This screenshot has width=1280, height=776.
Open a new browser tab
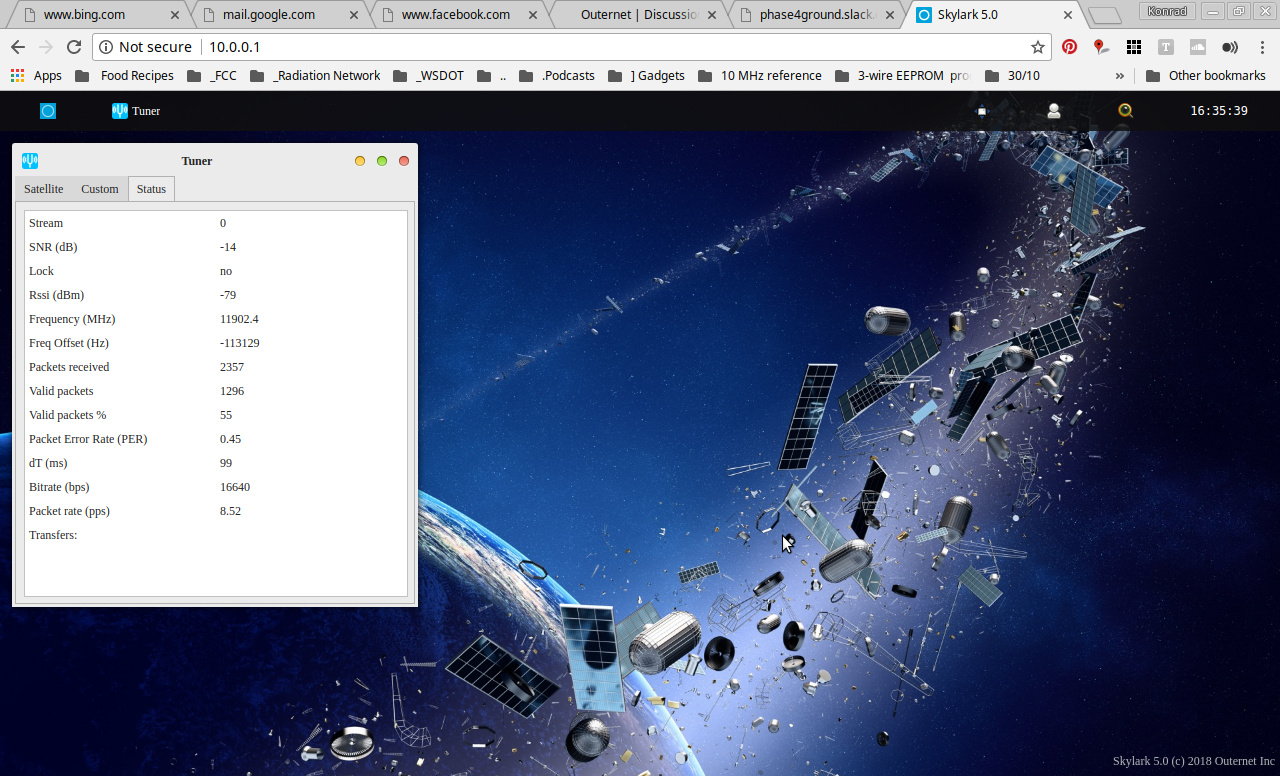pyautogui.click(x=1104, y=16)
